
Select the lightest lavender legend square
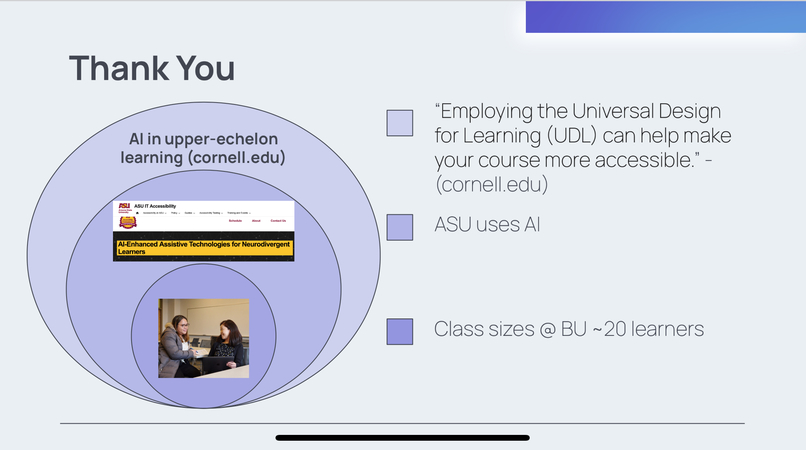click(x=400, y=123)
